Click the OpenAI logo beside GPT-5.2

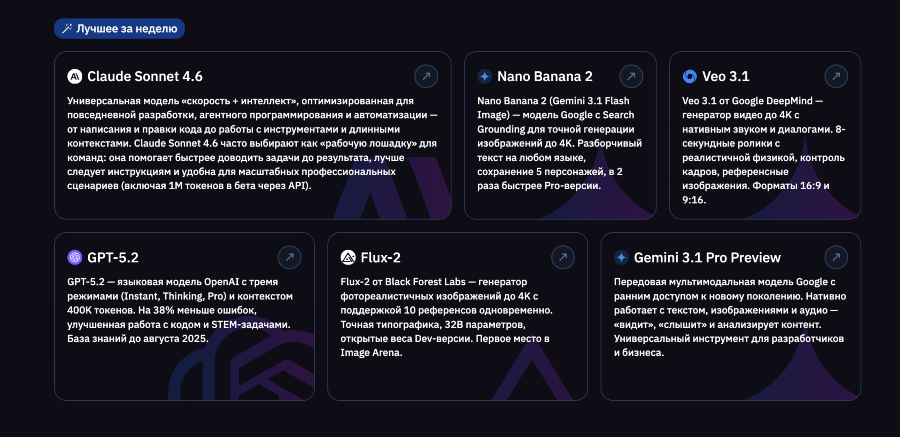coord(75,257)
